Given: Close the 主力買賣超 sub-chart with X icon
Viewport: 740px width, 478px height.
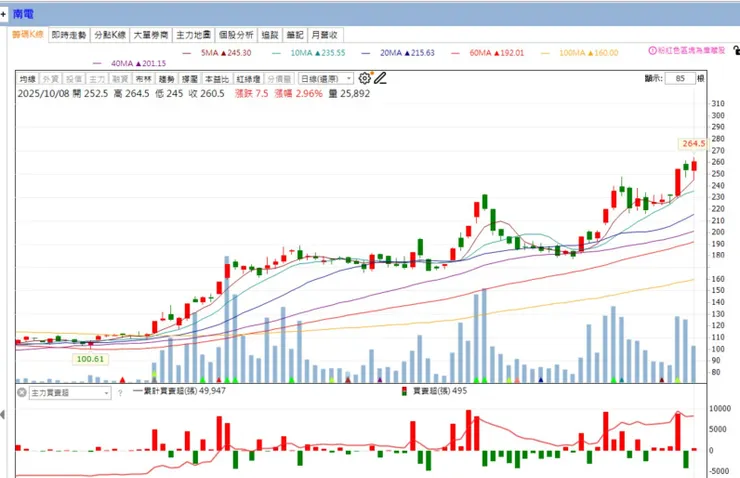Looking at the screenshot, I should [21, 393].
